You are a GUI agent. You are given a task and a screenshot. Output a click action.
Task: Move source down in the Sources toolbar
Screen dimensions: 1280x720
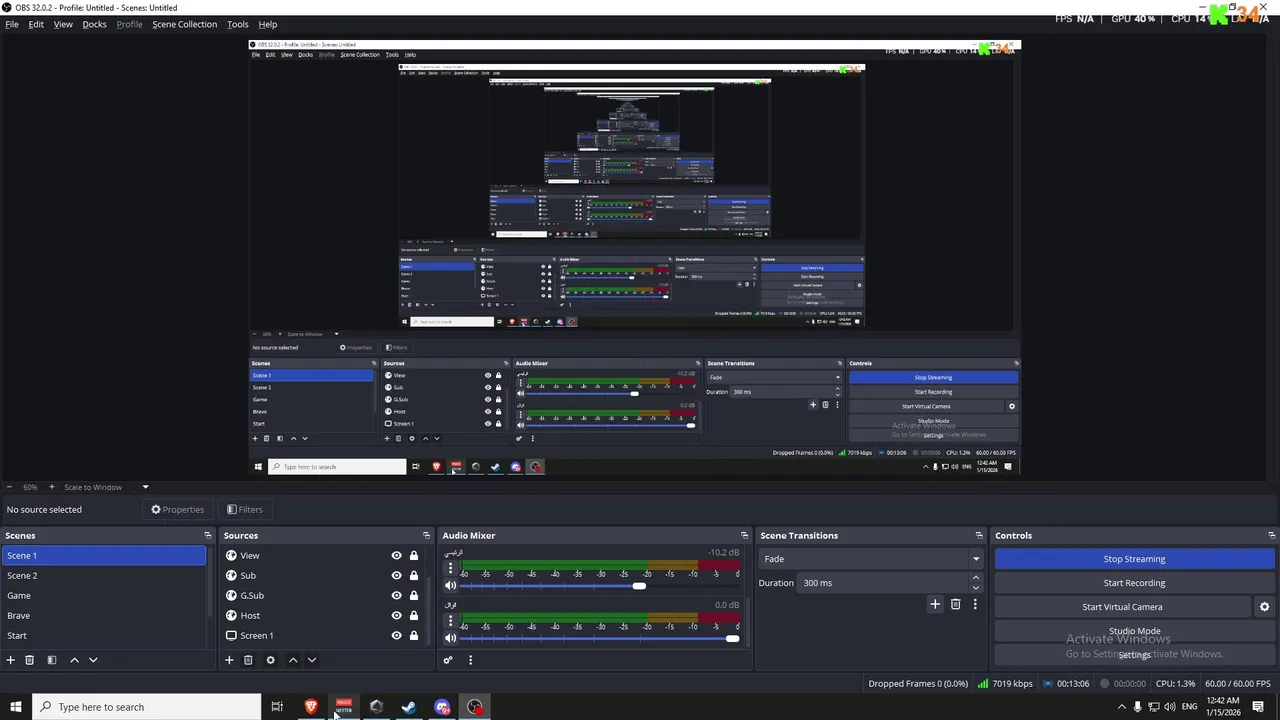(x=312, y=660)
